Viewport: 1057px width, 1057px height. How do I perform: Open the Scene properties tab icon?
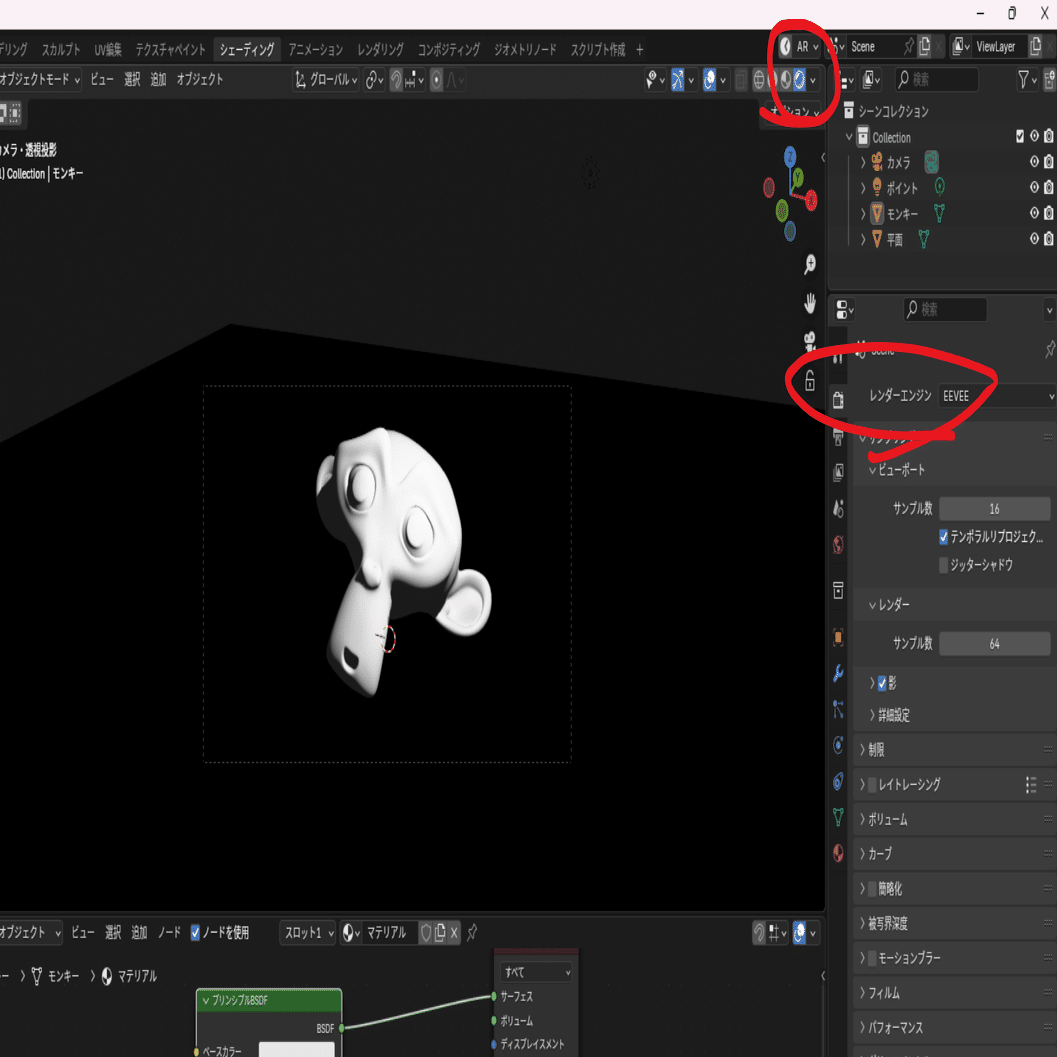coord(839,508)
